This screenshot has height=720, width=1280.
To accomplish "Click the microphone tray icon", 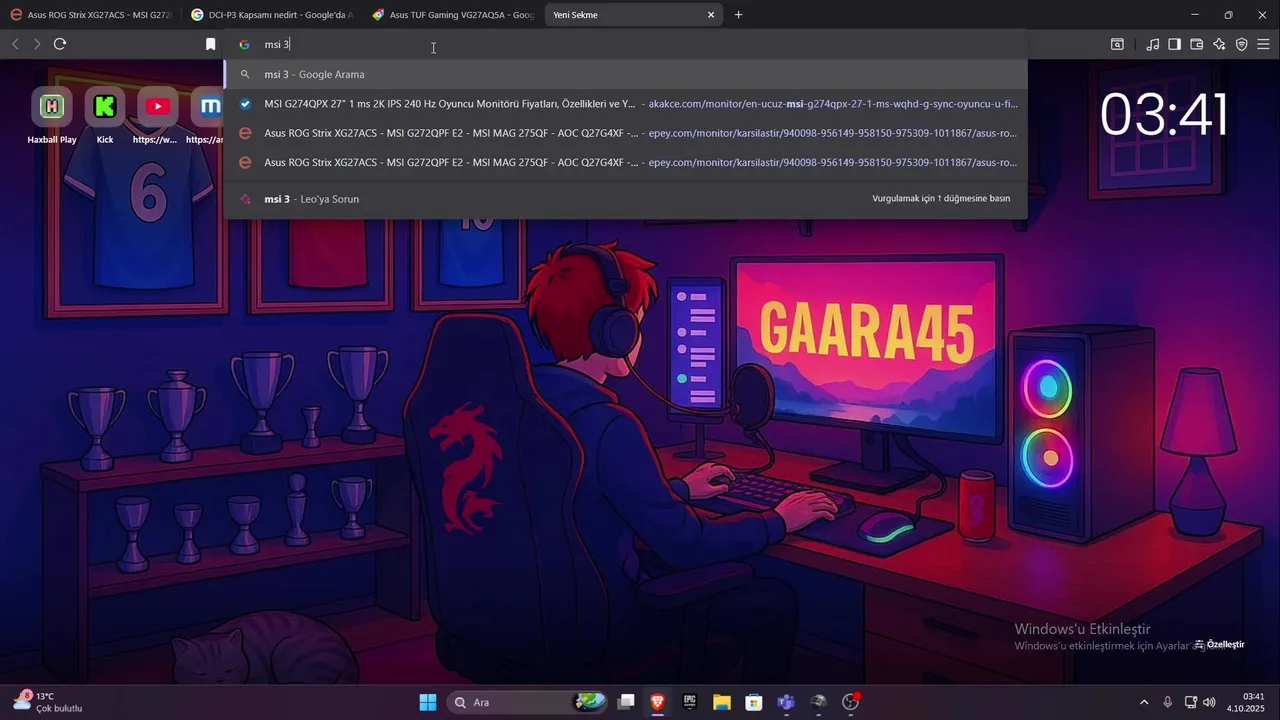I will [x=1167, y=702].
